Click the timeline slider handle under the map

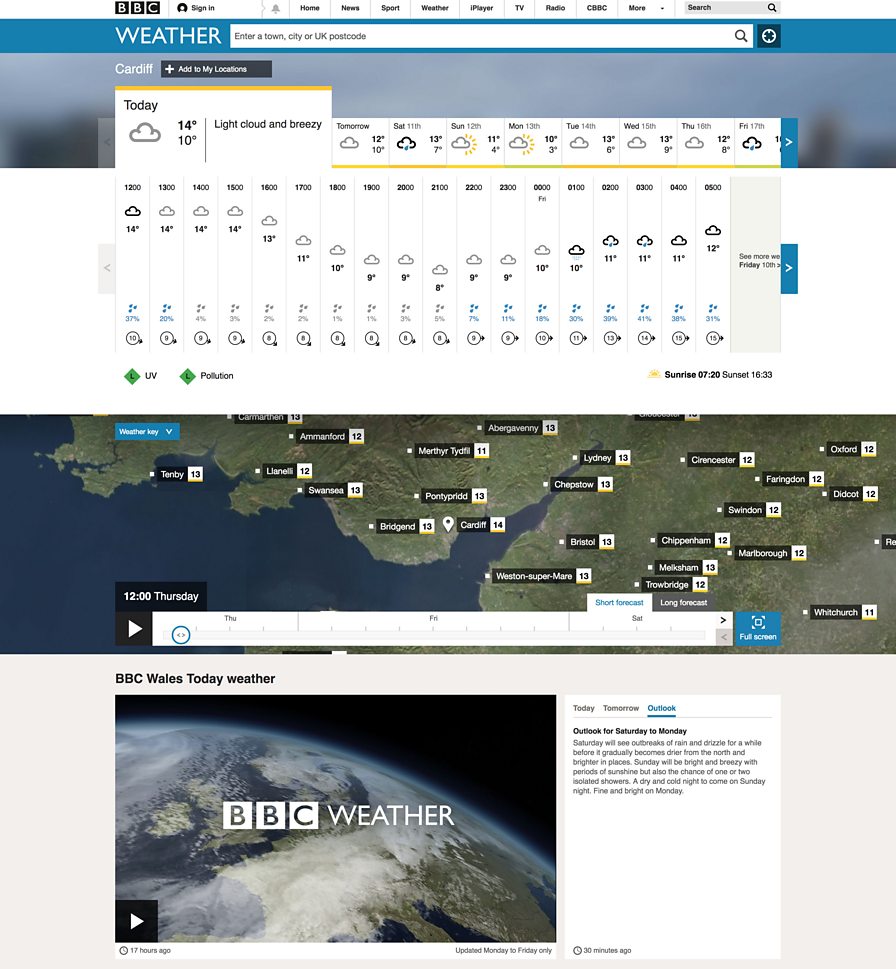pos(181,634)
